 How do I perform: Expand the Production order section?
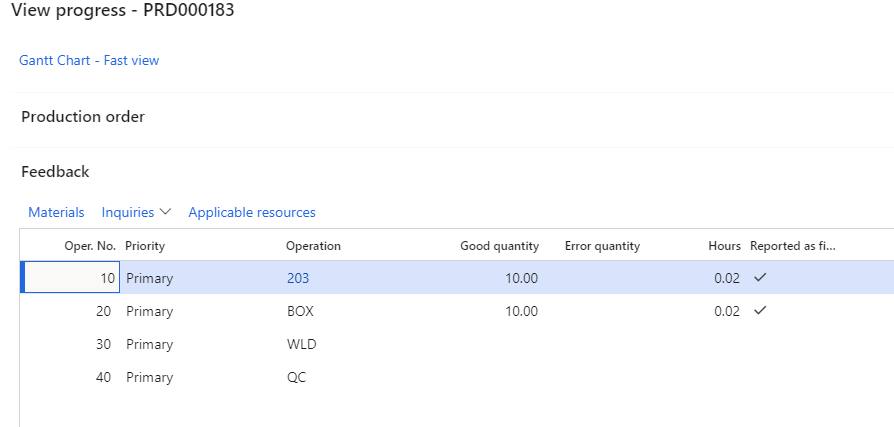(x=83, y=117)
